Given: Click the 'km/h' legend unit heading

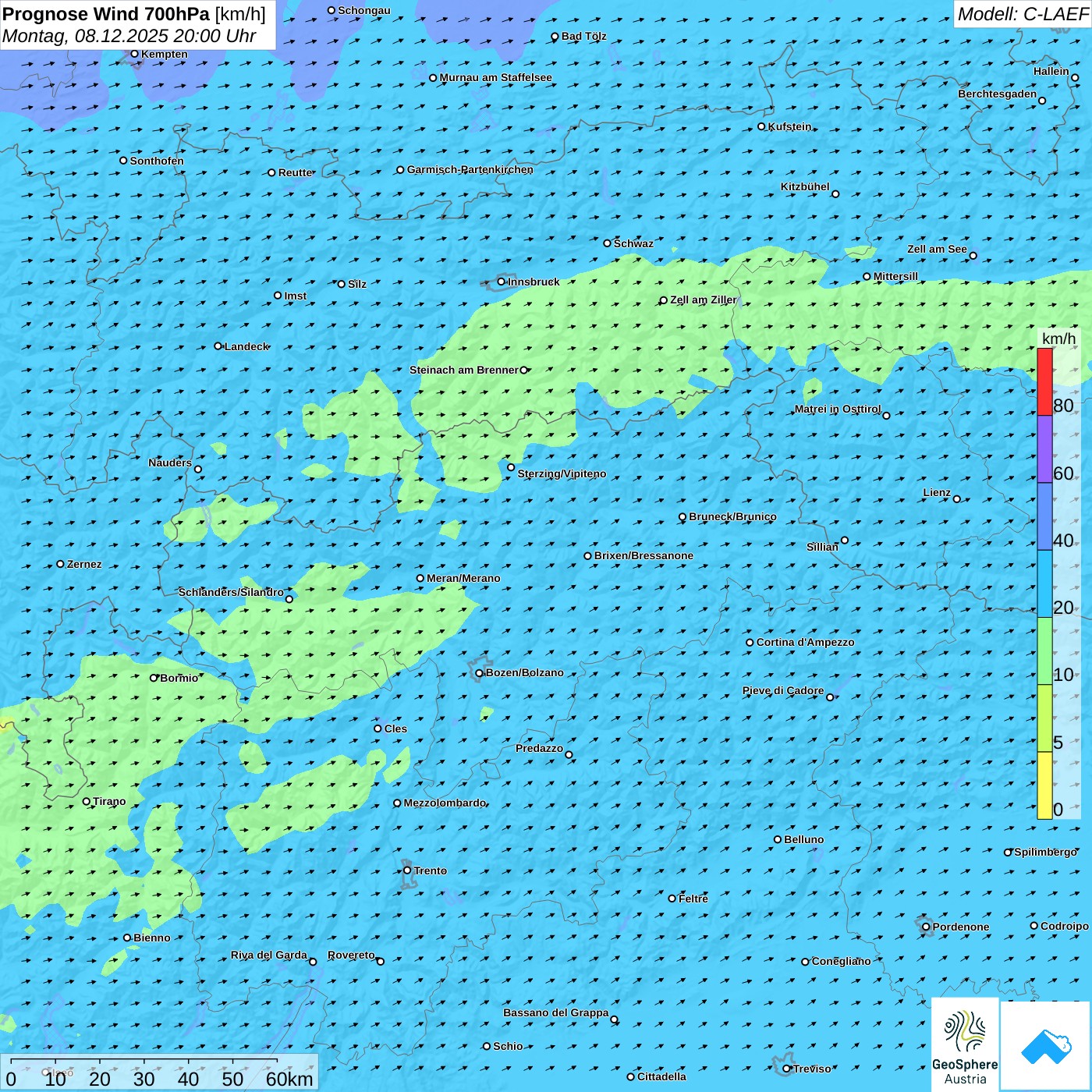Looking at the screenshot, I should (1059, 339).
